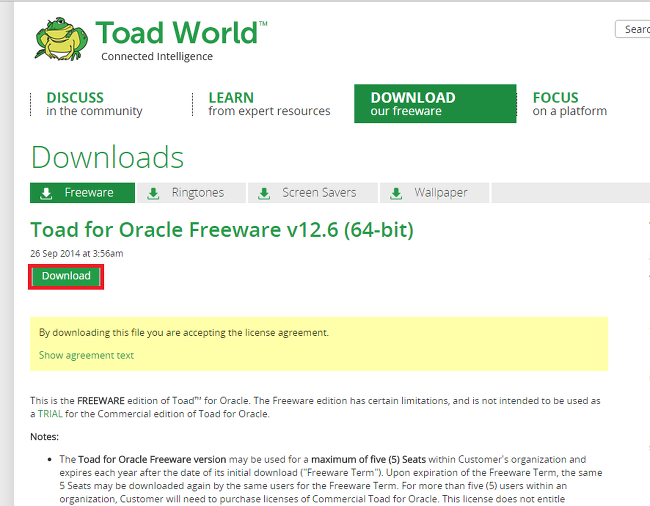This screenshot has height=506, width=650.
Task: Click the license agreement notice sentence
Action: [184, 332]
